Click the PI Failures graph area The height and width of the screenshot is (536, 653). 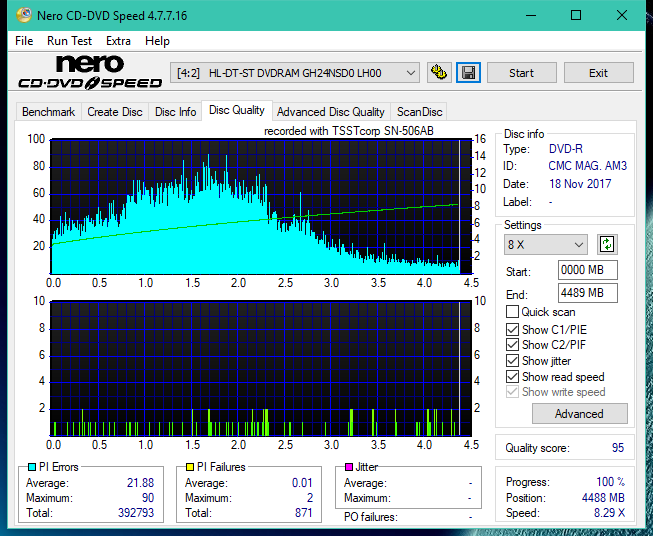click(261, 369)
